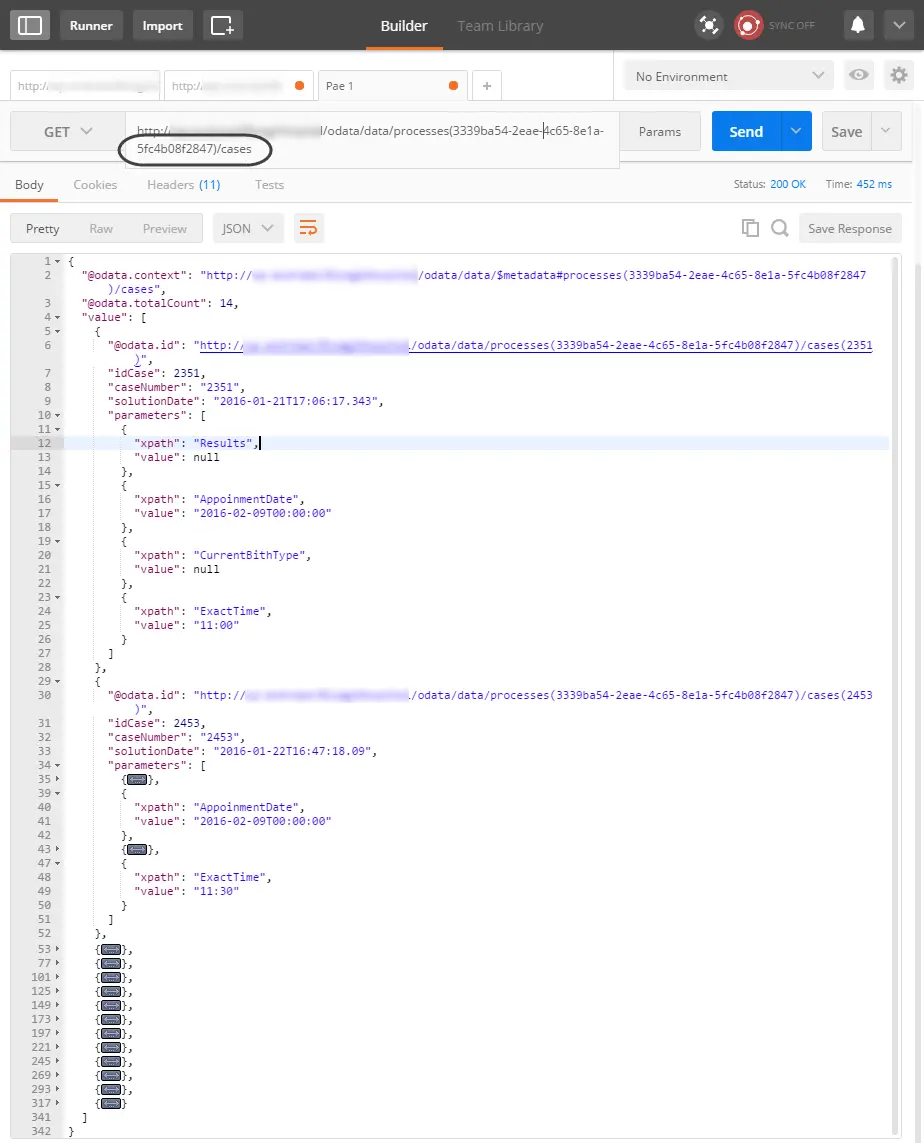Viewport: 924px width, 1143px height.
Task: Open the GET method dropdown
Action: point(68,131)
